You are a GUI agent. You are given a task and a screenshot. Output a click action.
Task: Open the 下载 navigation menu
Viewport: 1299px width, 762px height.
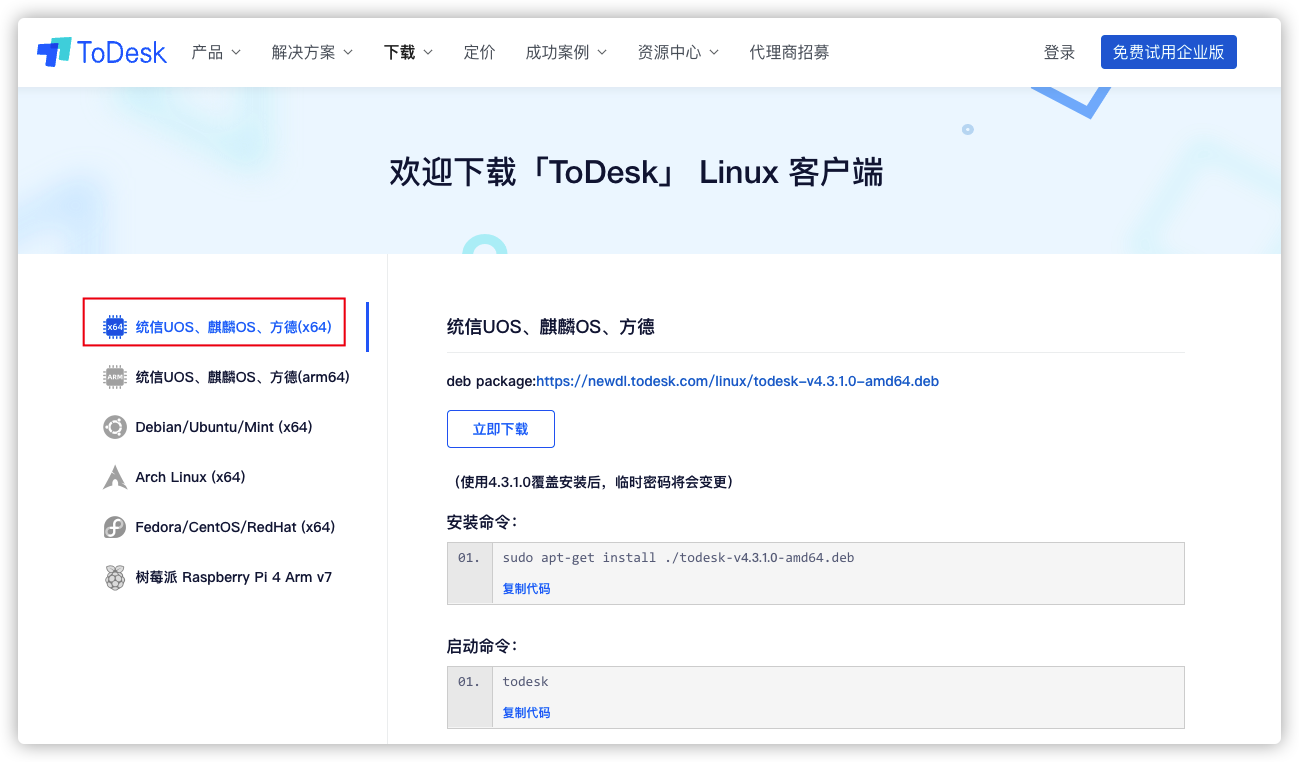point(399,52)
